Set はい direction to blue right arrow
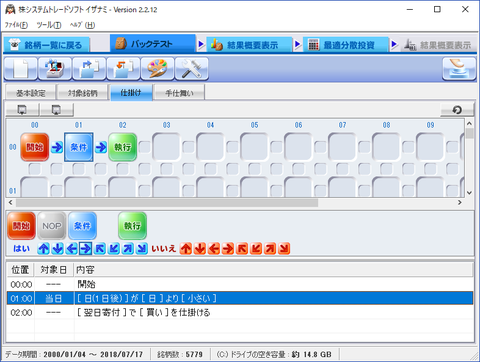Viewport: 480px width, 362px height. tap(86, 249)
